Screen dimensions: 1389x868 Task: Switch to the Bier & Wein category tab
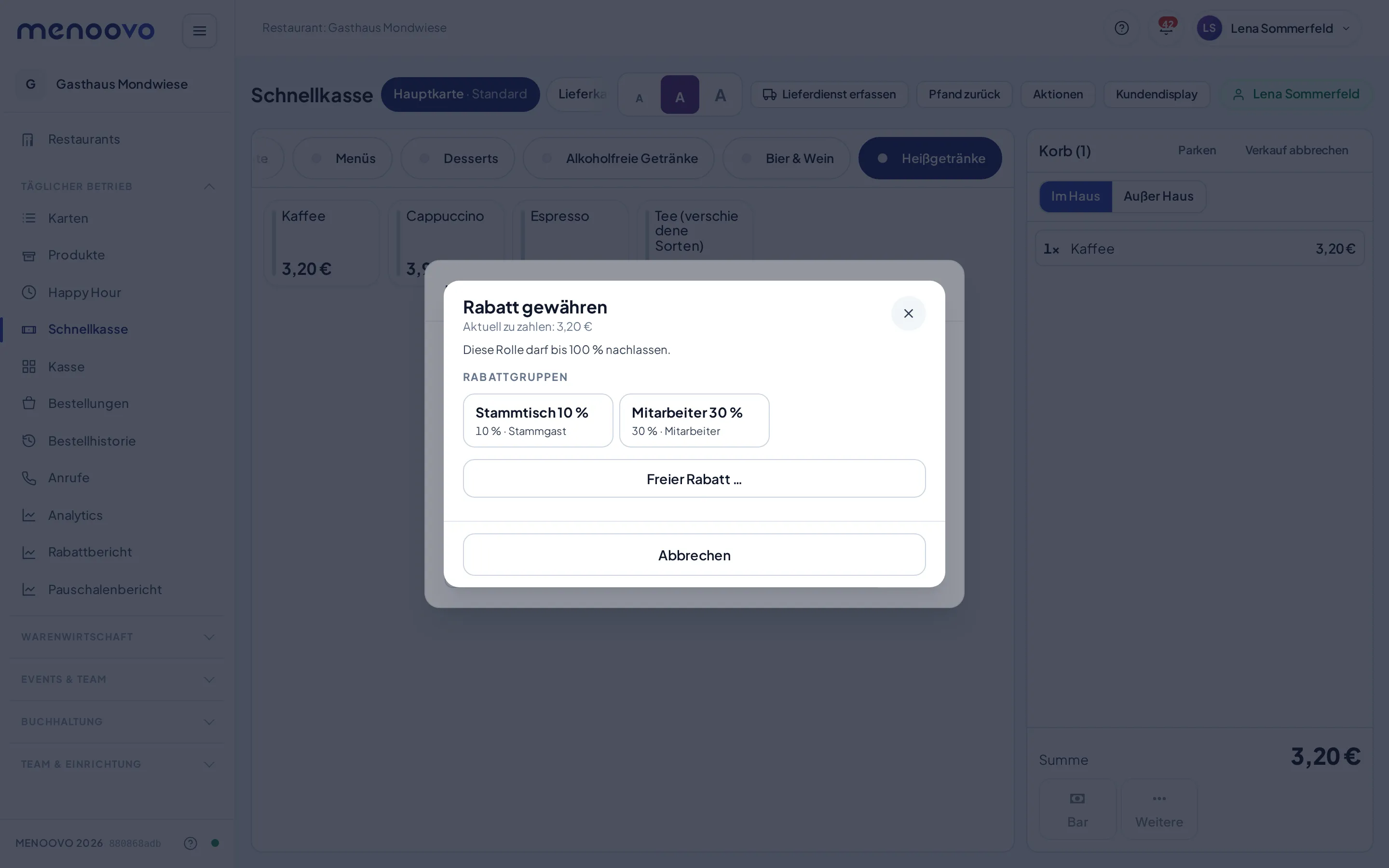(786, 159)
